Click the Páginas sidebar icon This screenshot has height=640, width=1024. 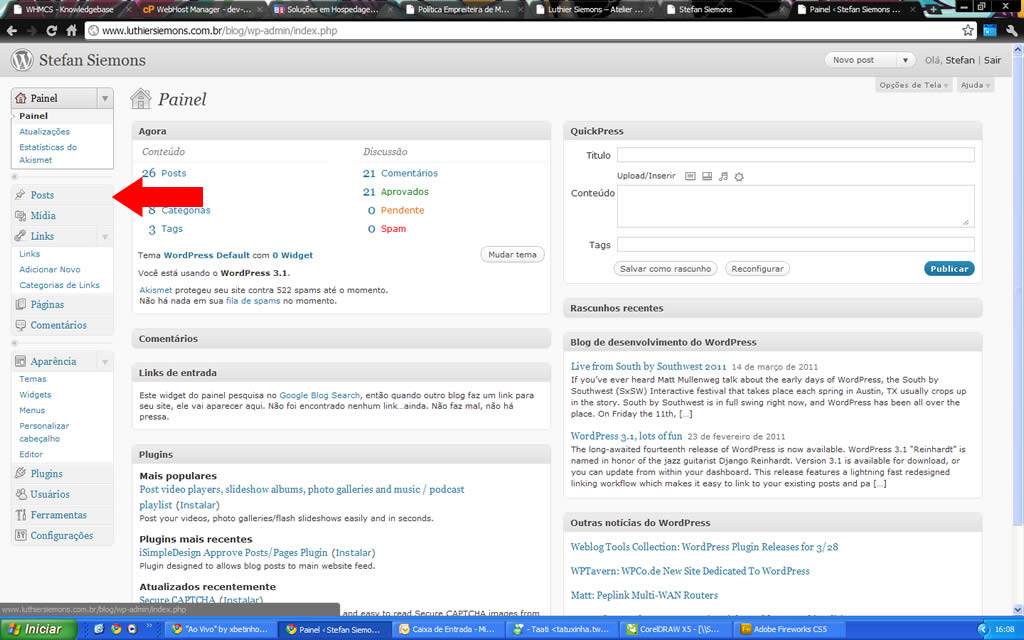[20, 304]
